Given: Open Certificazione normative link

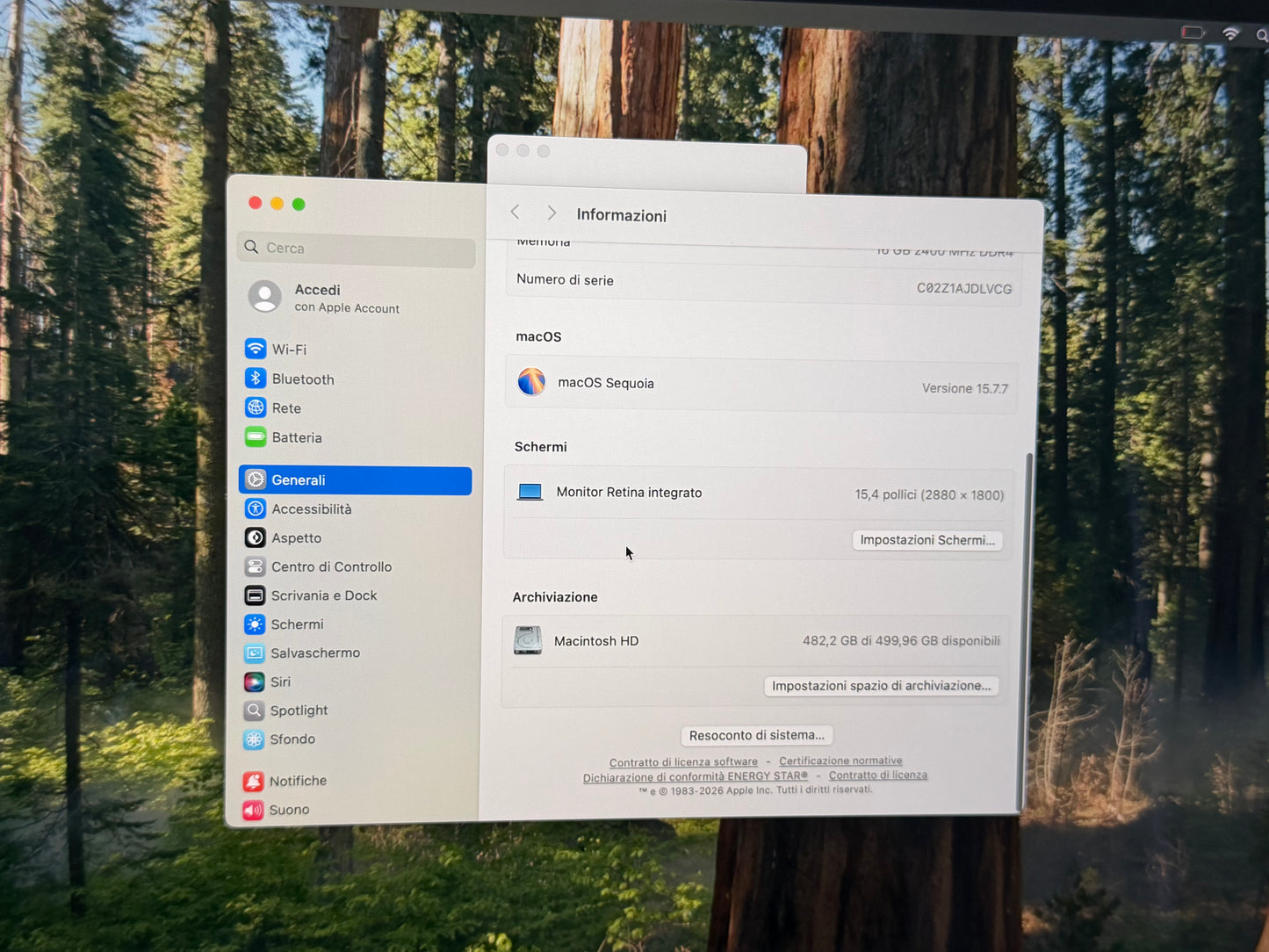Looking at the screenshot, I should coord(840,761).
